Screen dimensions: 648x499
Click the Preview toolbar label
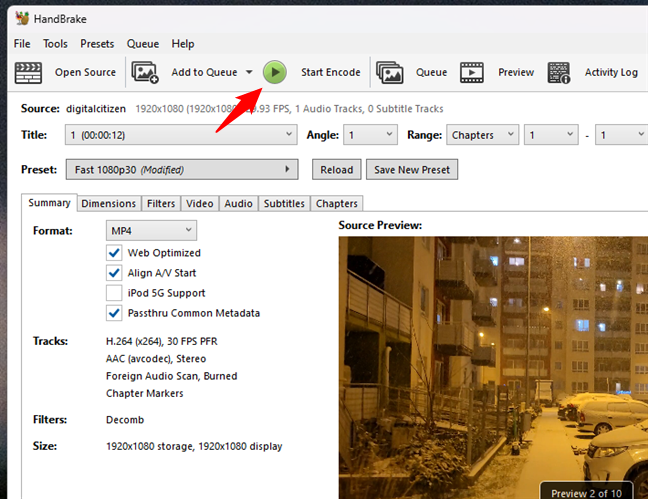[x=516, y=72]
